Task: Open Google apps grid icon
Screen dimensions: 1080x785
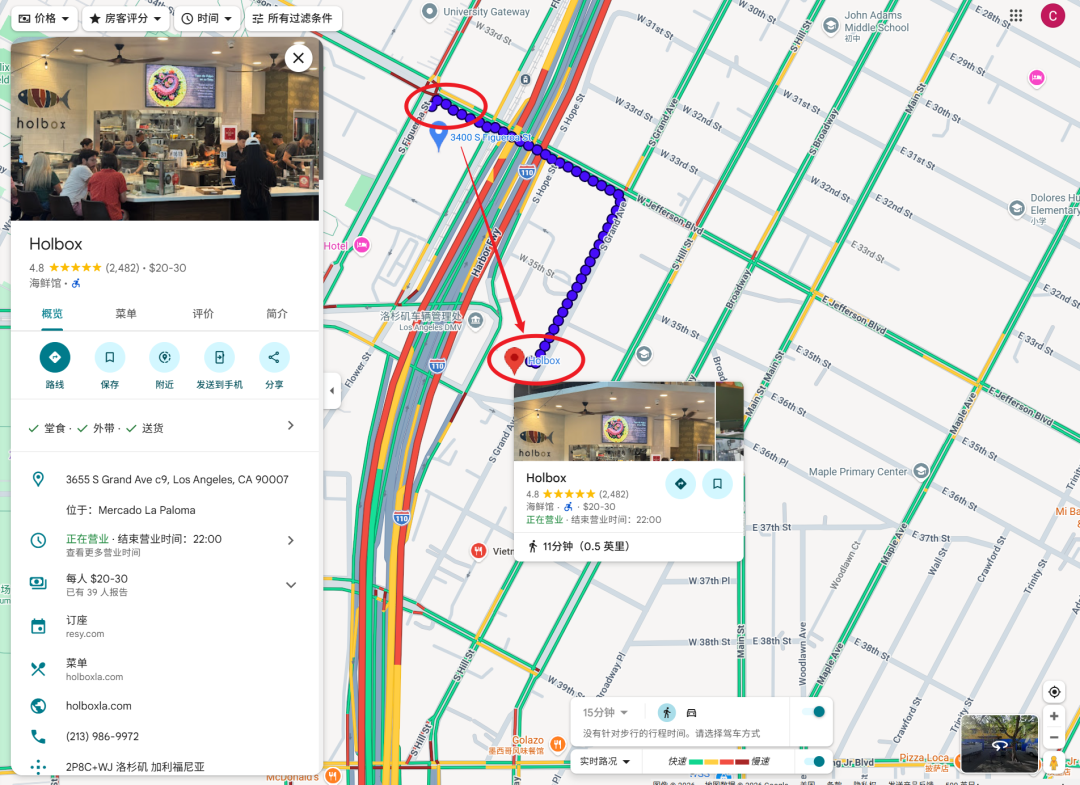Action: click(1016, 15)
